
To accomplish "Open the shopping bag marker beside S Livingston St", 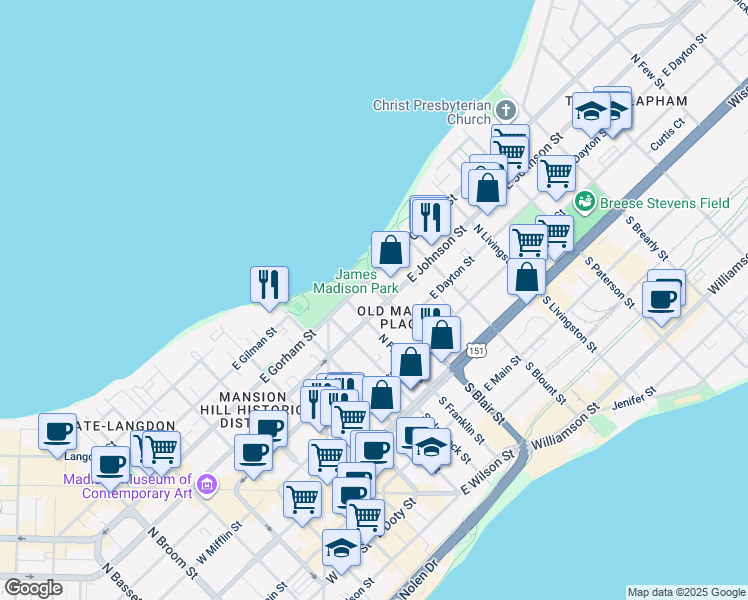I will 526,277.
